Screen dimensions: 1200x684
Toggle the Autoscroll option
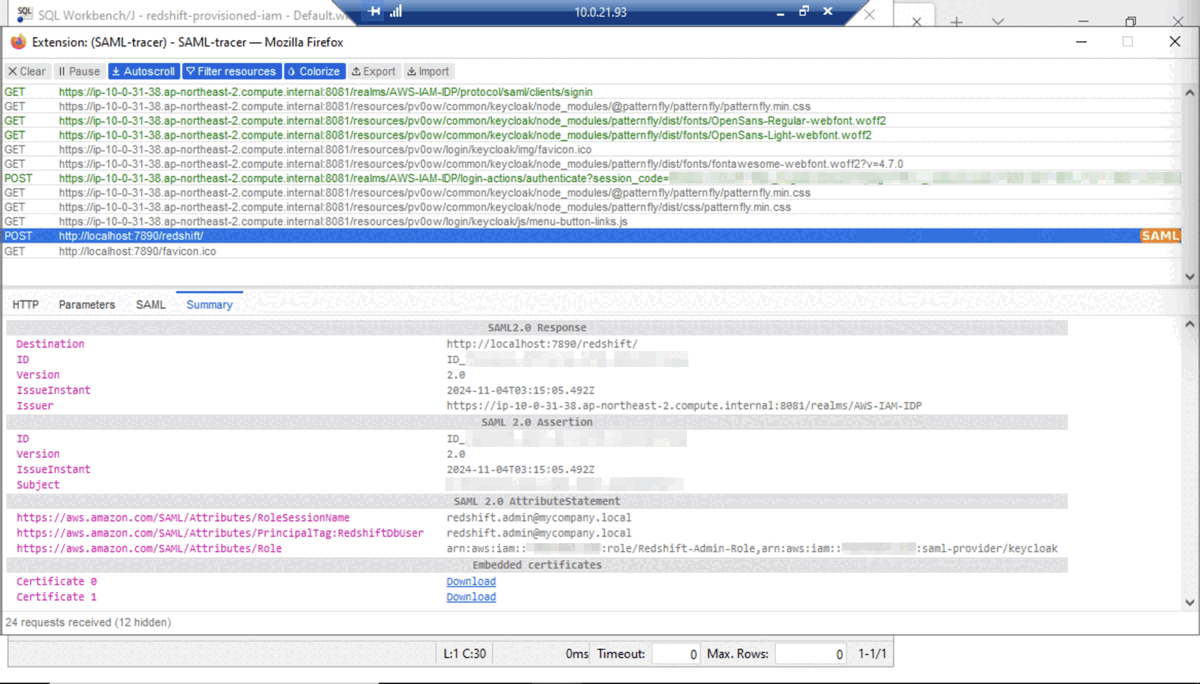pyautogui.click(x=143, y=71)
